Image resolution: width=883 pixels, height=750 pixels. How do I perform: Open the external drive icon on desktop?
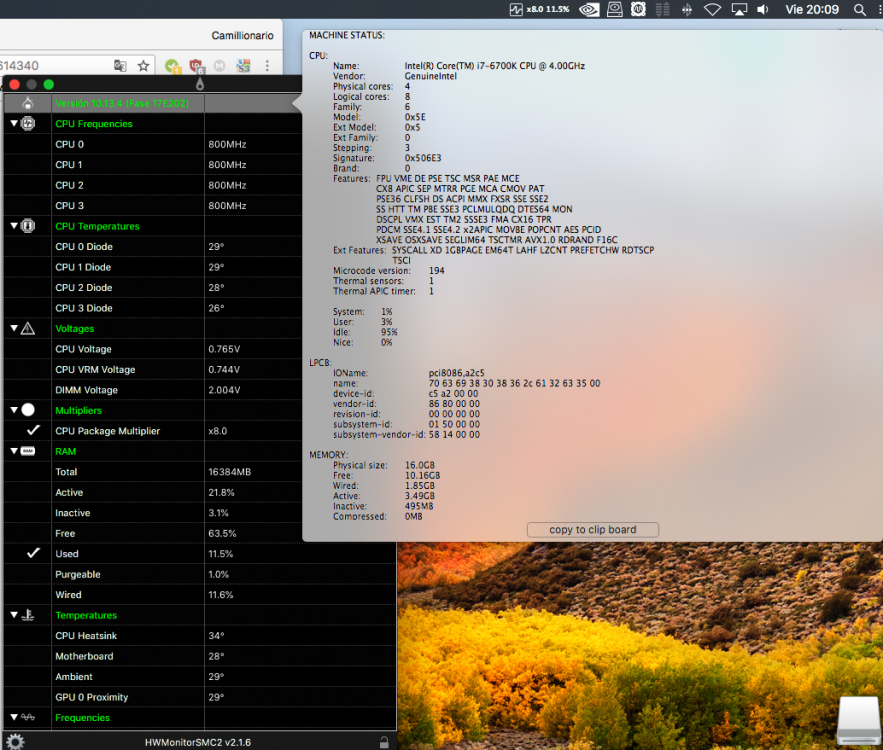tap(858, 720)
